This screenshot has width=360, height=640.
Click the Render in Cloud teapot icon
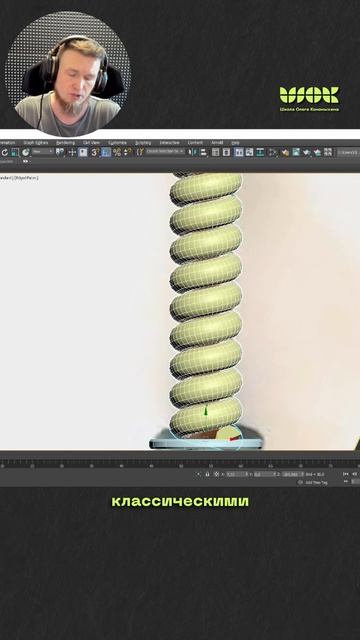coord(317,152)
